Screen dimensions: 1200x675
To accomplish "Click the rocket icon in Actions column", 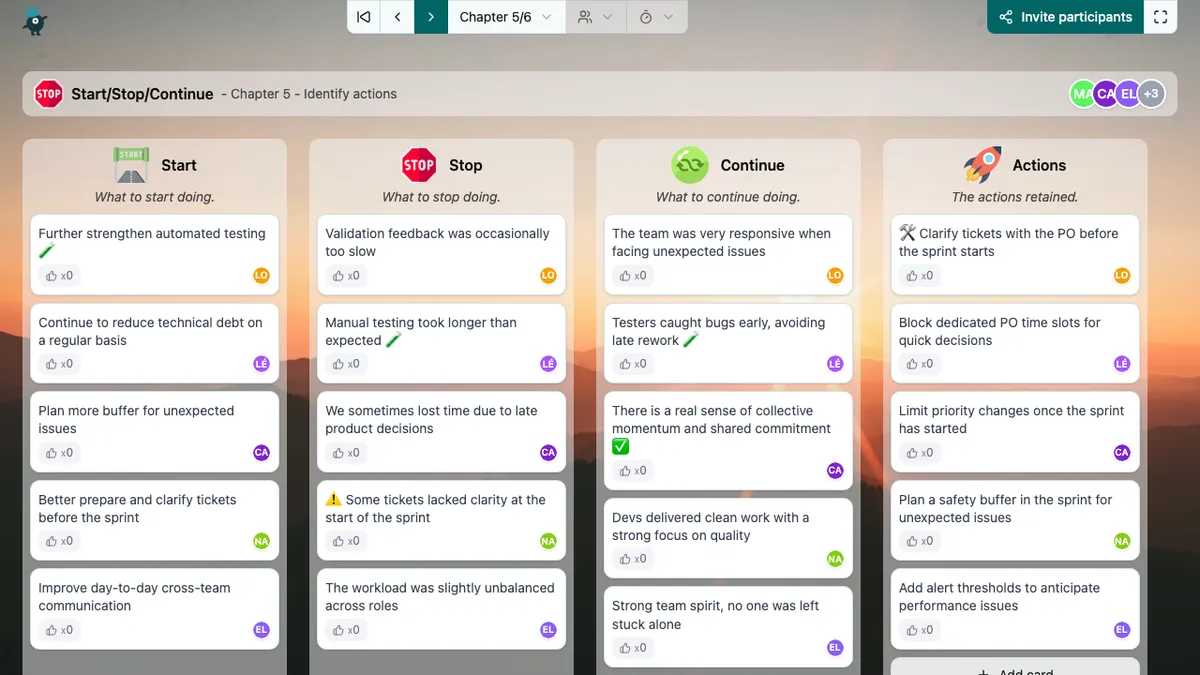I will coord(982,165).
